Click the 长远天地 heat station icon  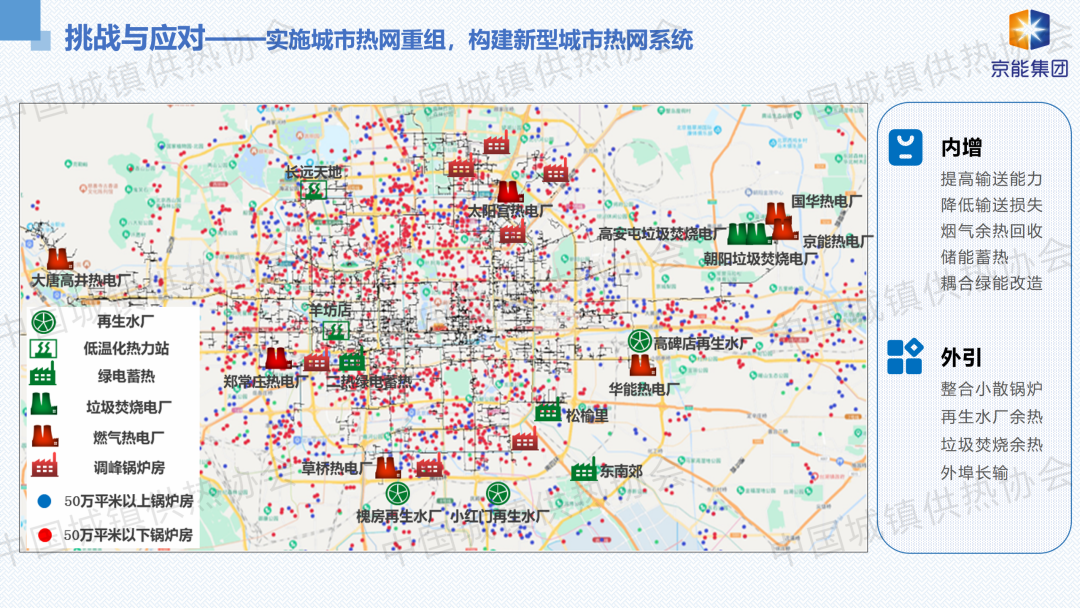coord(313,189)
